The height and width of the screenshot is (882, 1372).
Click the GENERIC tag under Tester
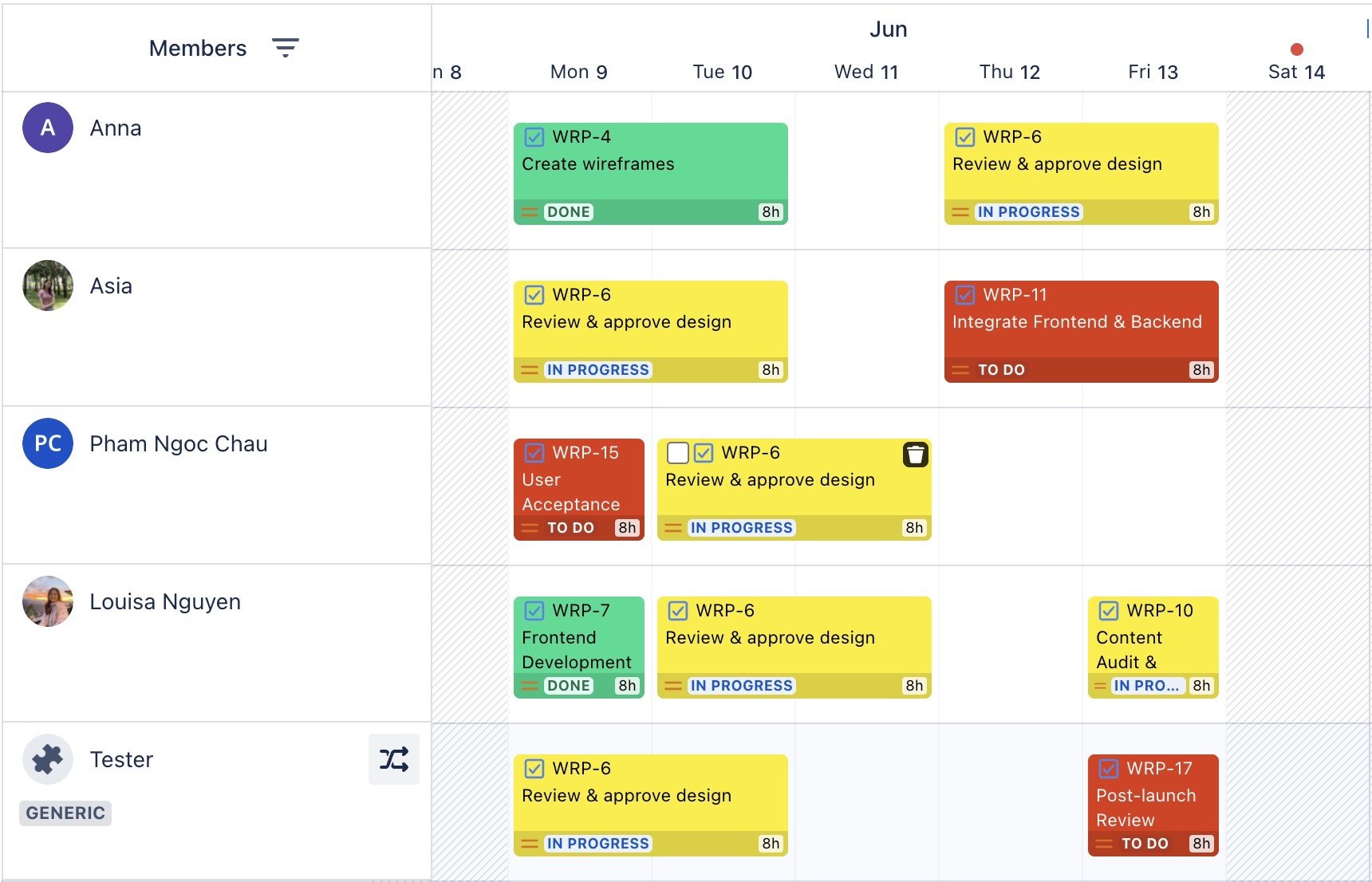tap(65, 813)
